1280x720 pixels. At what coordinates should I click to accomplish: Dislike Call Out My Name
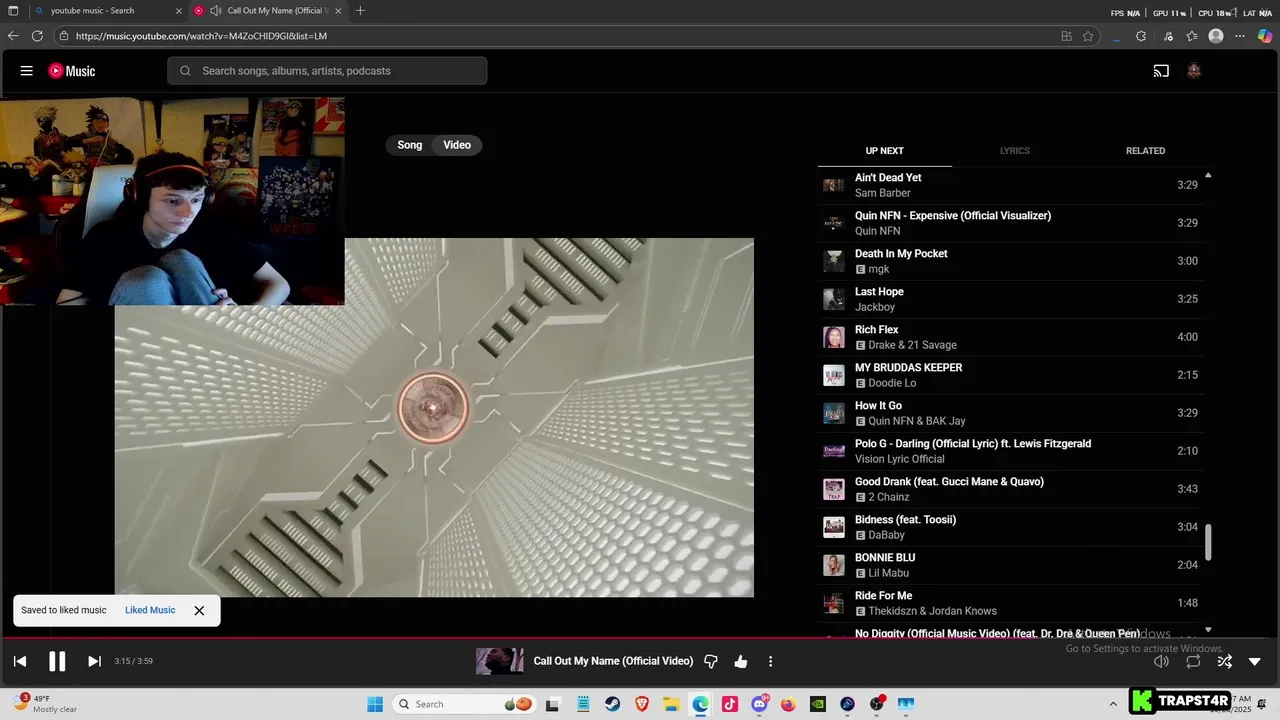point(711,661)
